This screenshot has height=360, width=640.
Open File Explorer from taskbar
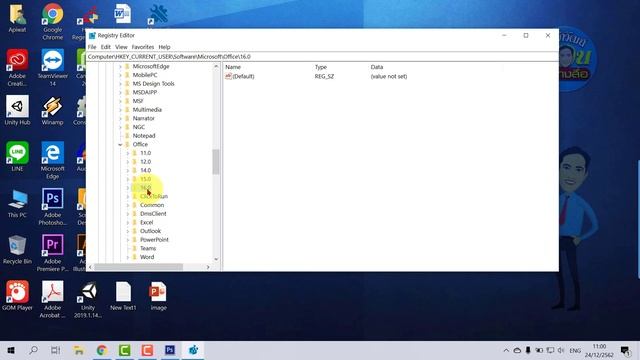(x=78, y=350)
